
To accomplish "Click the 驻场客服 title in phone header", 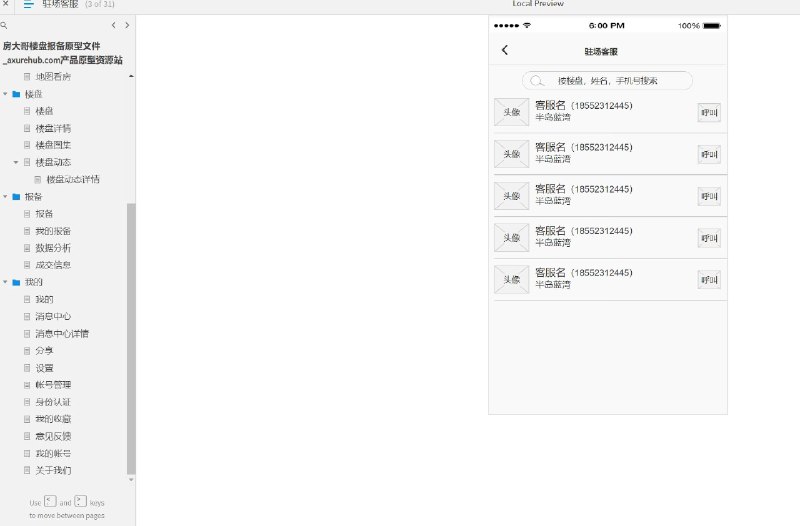I will [601, 52].
